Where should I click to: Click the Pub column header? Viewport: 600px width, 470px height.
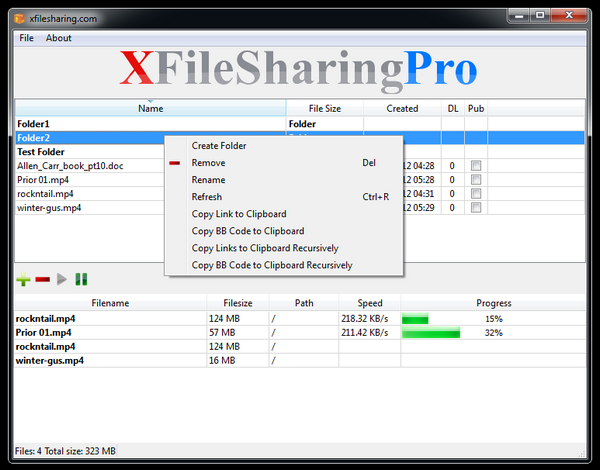pos(476,108)
